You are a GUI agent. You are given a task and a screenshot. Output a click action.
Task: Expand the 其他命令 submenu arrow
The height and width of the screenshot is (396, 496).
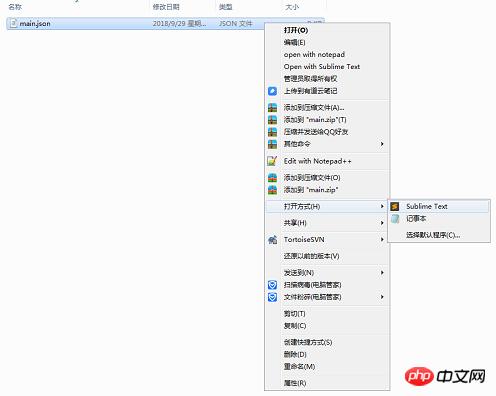pos(382,144)
